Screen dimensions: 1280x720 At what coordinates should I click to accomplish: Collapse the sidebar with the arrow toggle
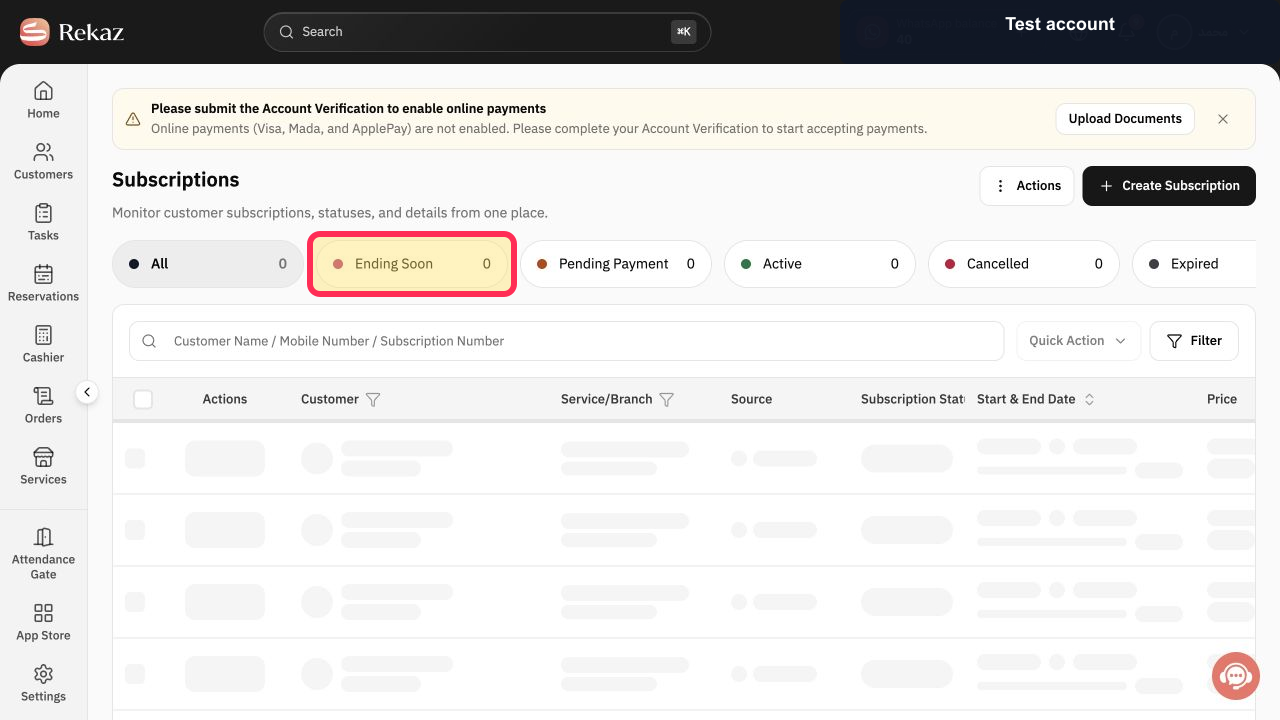coord(87,392)
